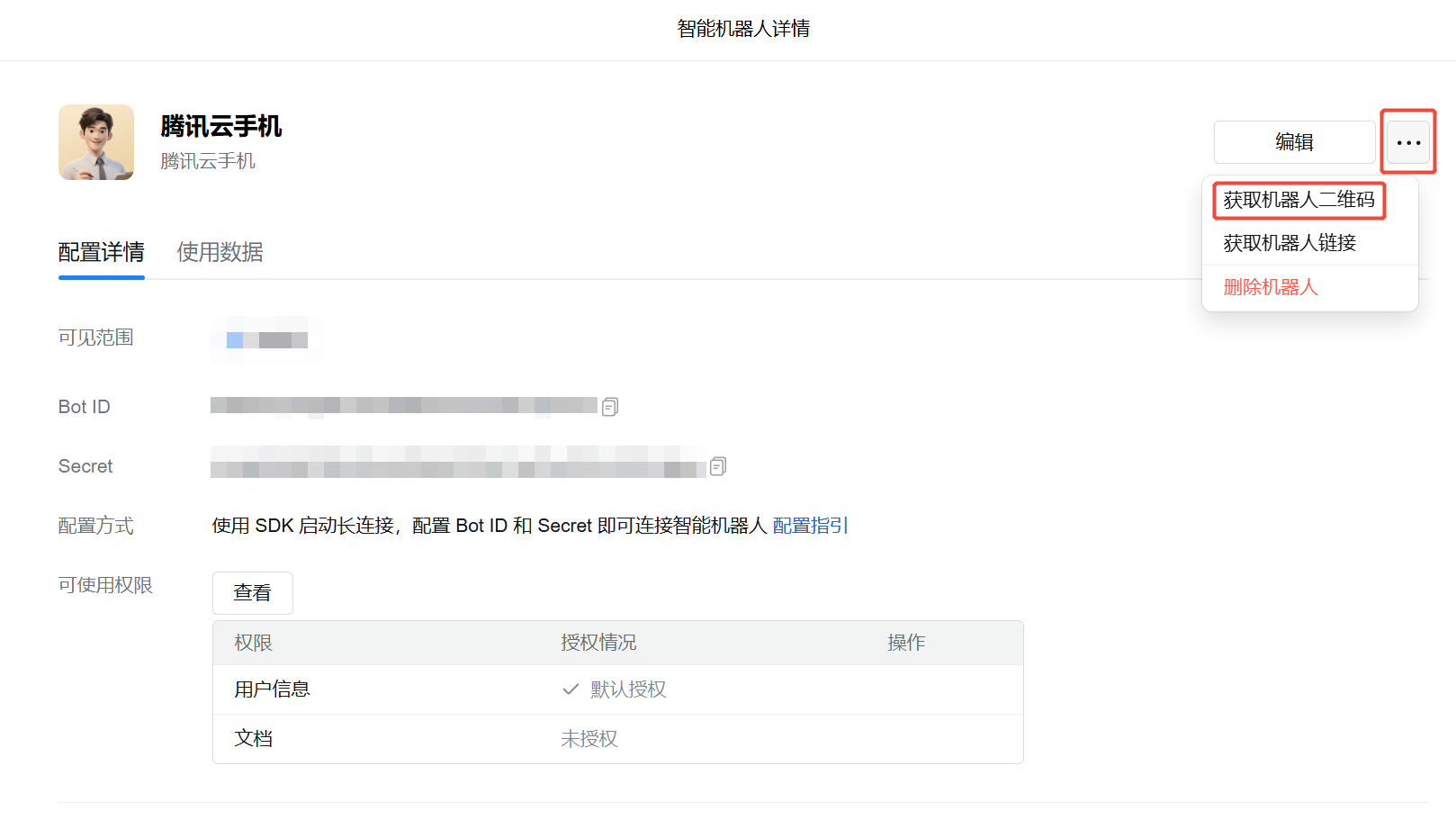
Task: Click the 权限 column header
Action: coord(253,643)
